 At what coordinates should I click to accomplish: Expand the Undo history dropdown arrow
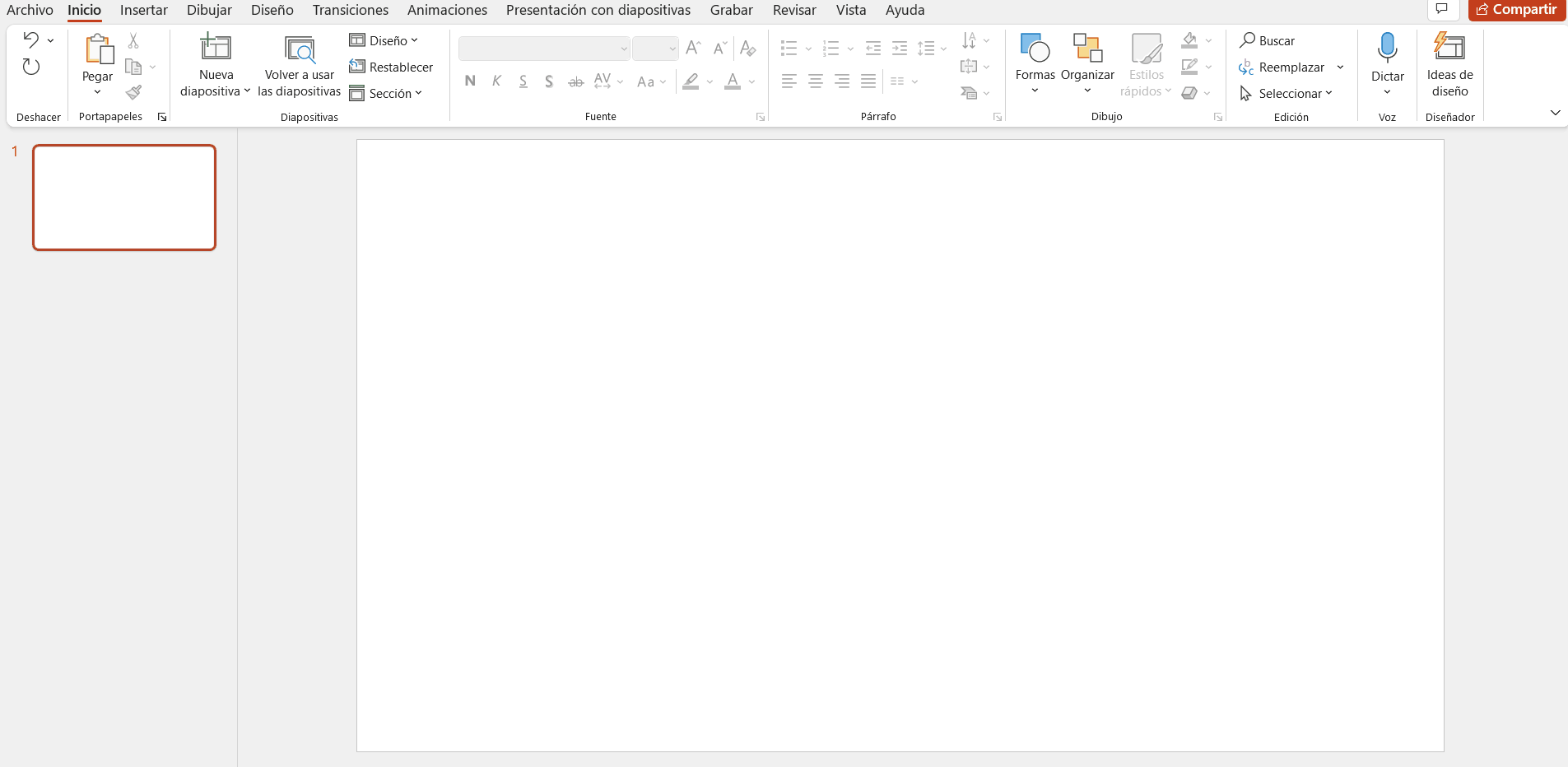[x=50, y=40]
